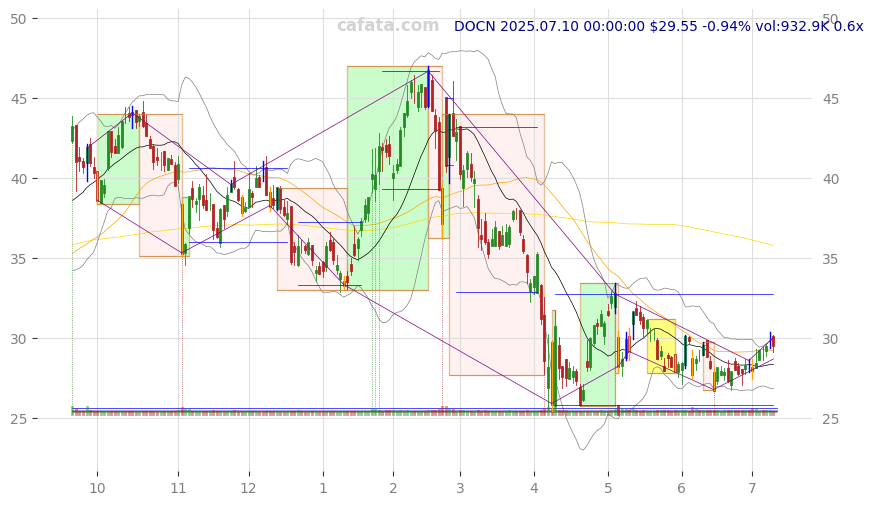The image size is (873, 505).
Task: Click the right axis label 45
Action: [830, 99]
